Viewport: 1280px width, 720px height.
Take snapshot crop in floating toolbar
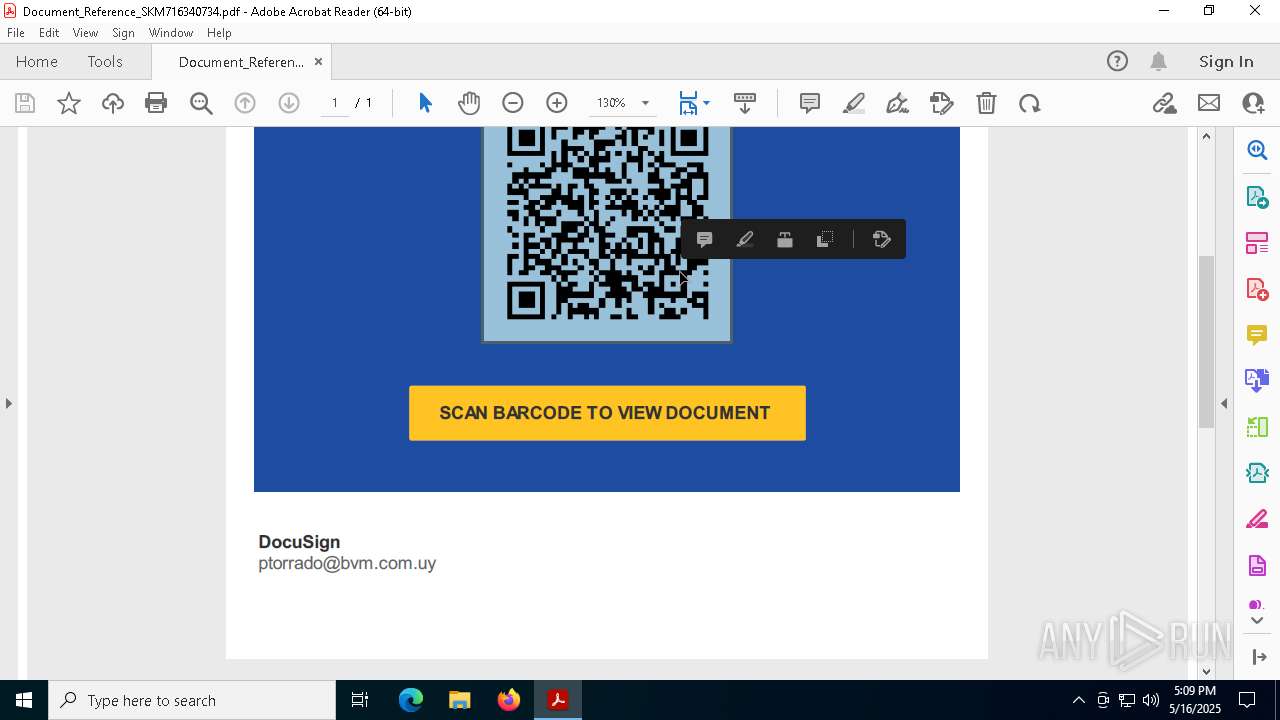coord(825,239)
